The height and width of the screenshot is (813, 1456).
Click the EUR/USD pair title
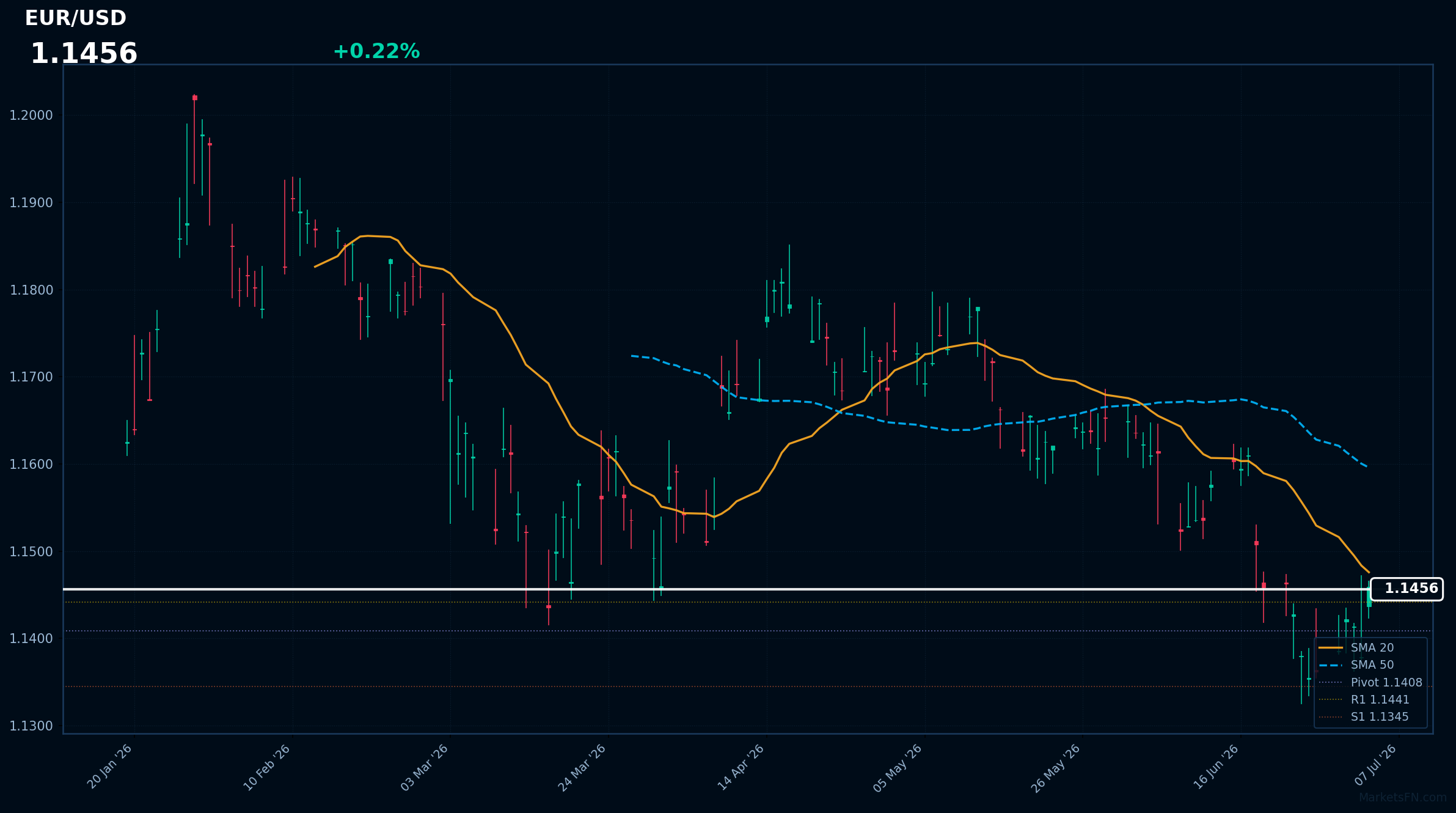(x=76, y=18)
